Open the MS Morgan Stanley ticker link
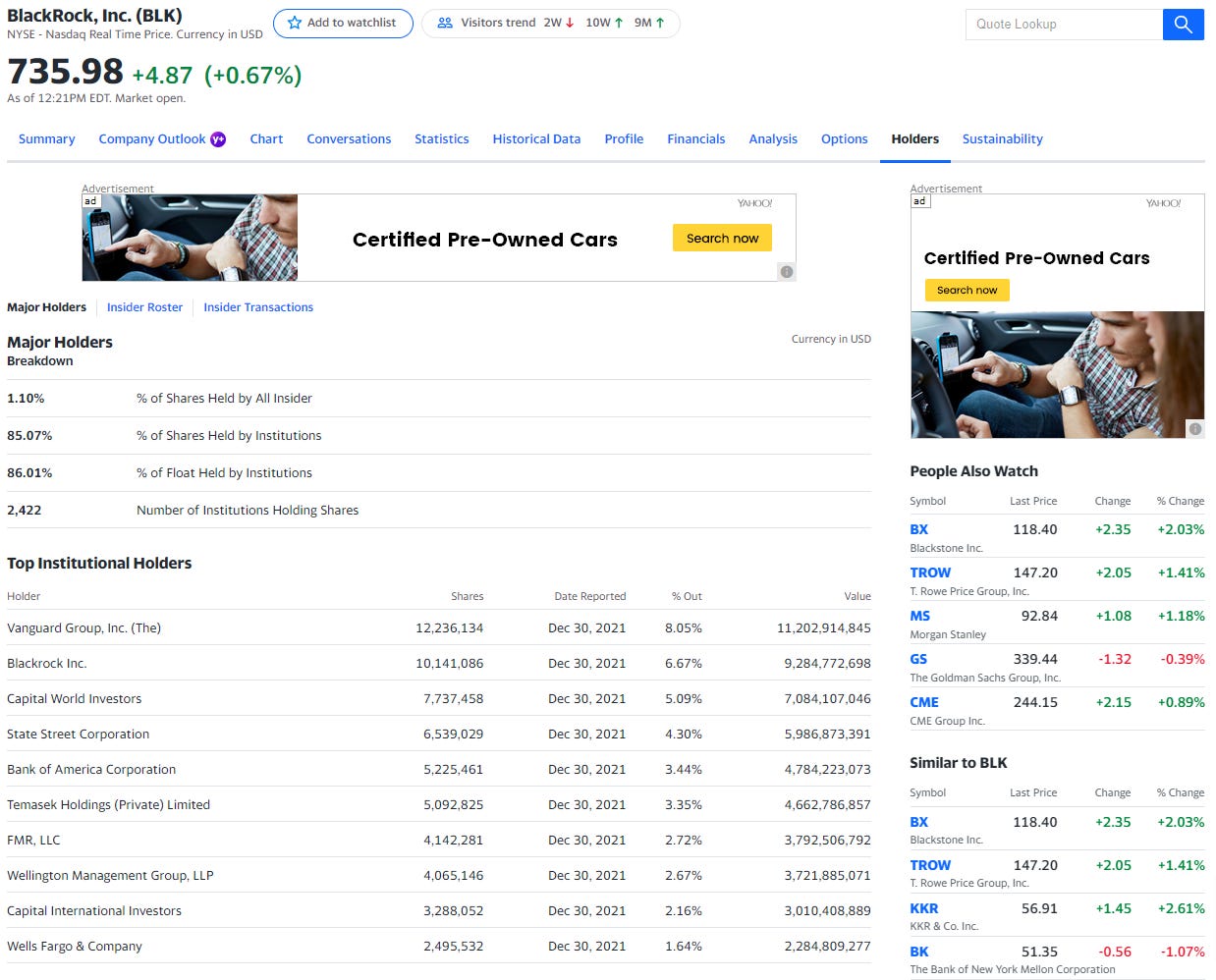The image size is (1216, 980). coord(919,616)
